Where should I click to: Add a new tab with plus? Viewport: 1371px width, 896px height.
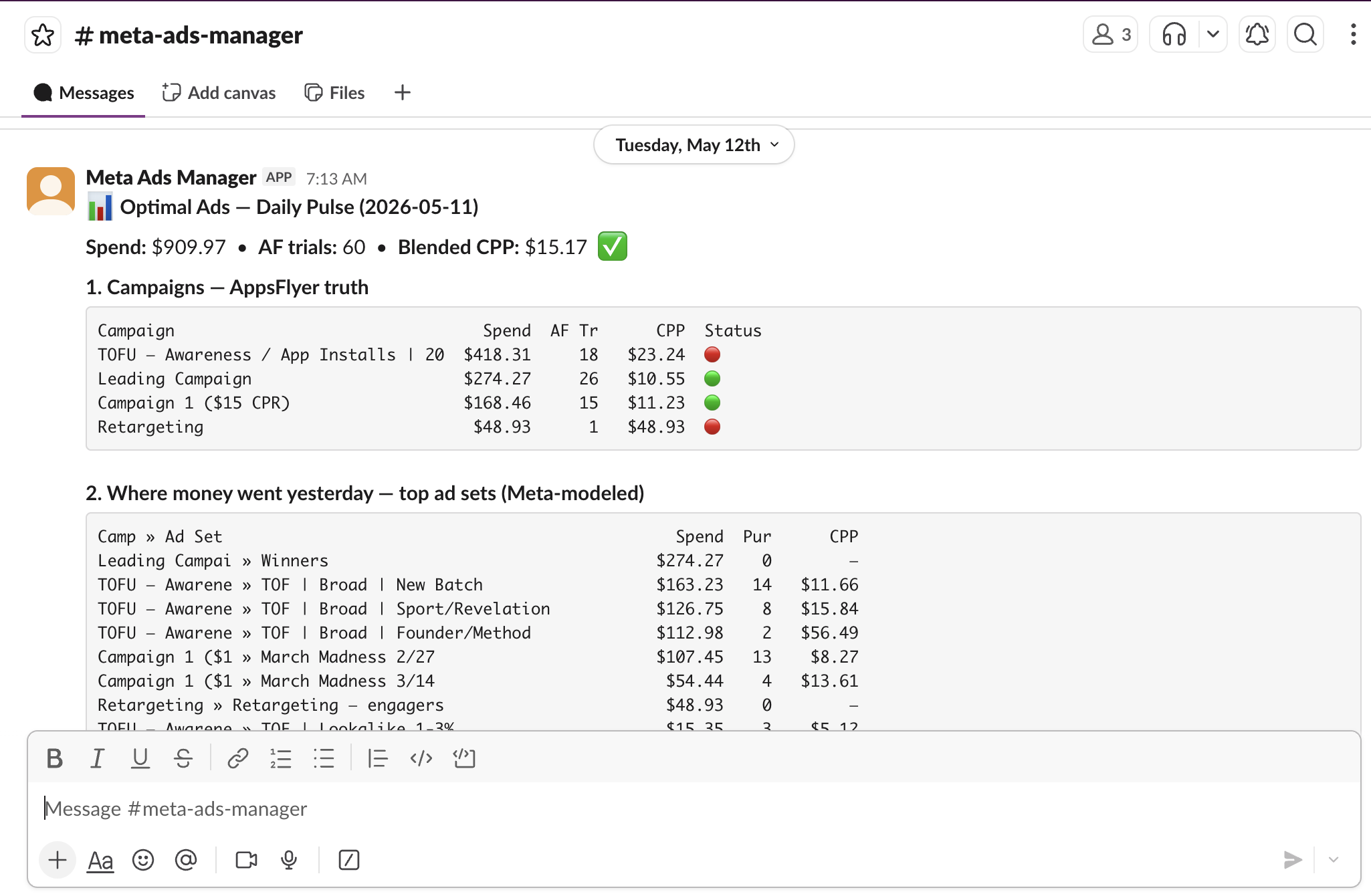402,93
